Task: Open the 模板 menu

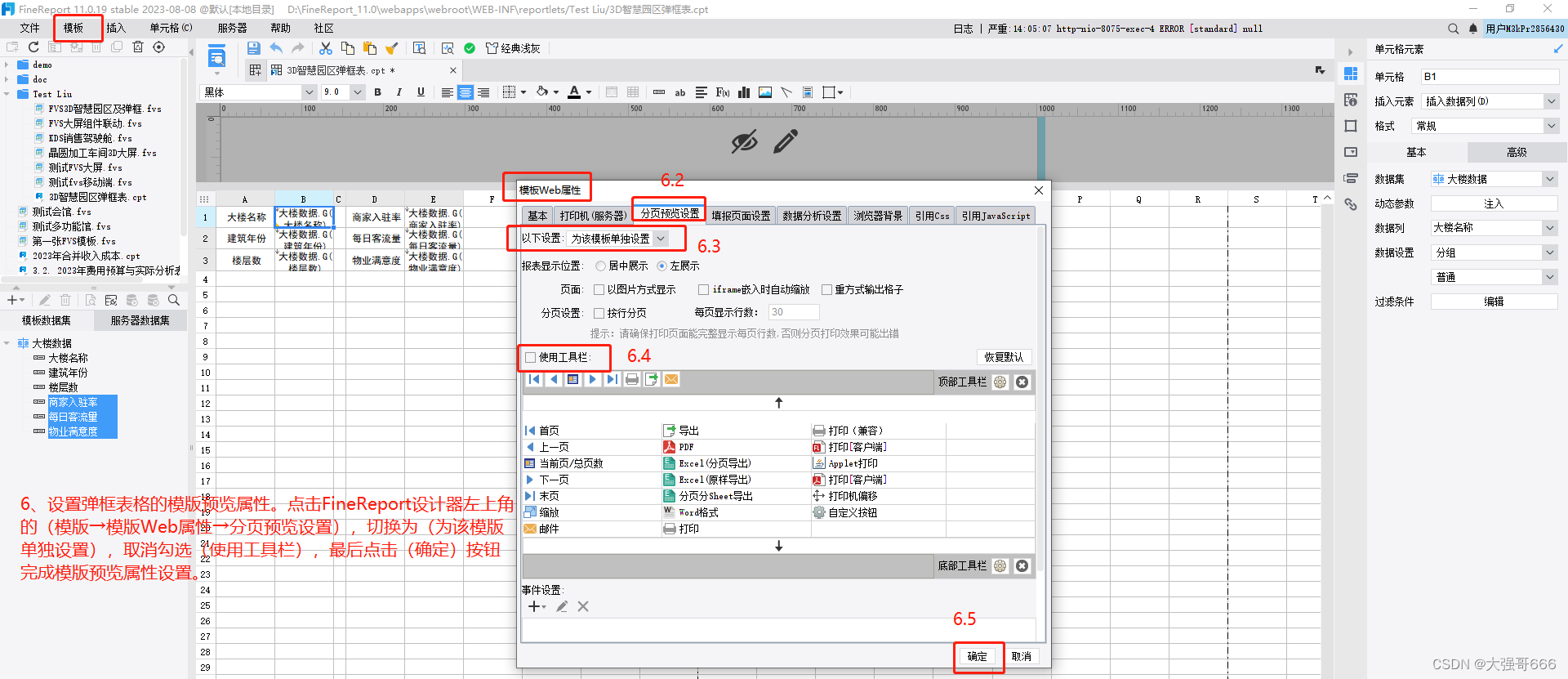Action: (73, 28)
